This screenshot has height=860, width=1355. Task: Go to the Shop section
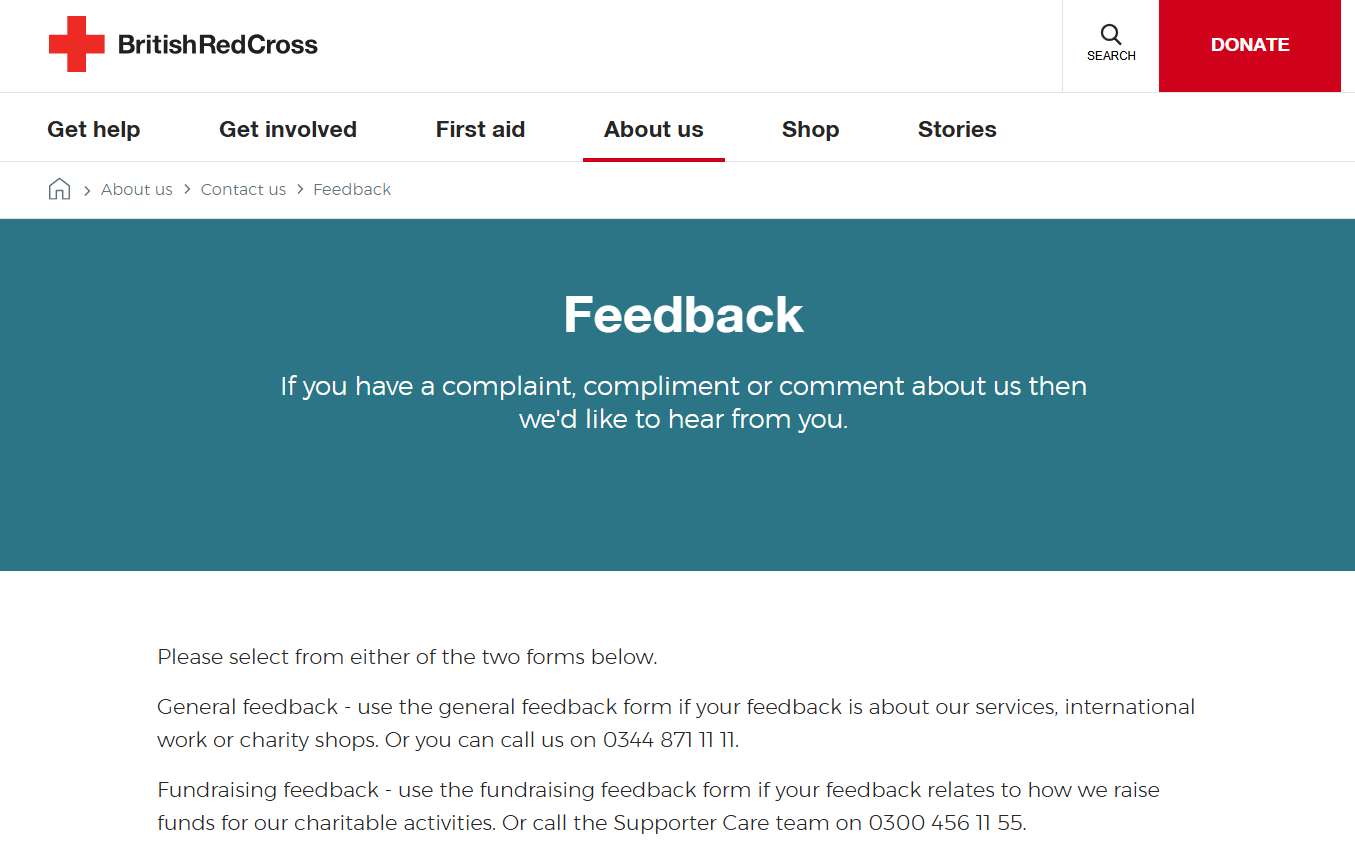(810, 129)
